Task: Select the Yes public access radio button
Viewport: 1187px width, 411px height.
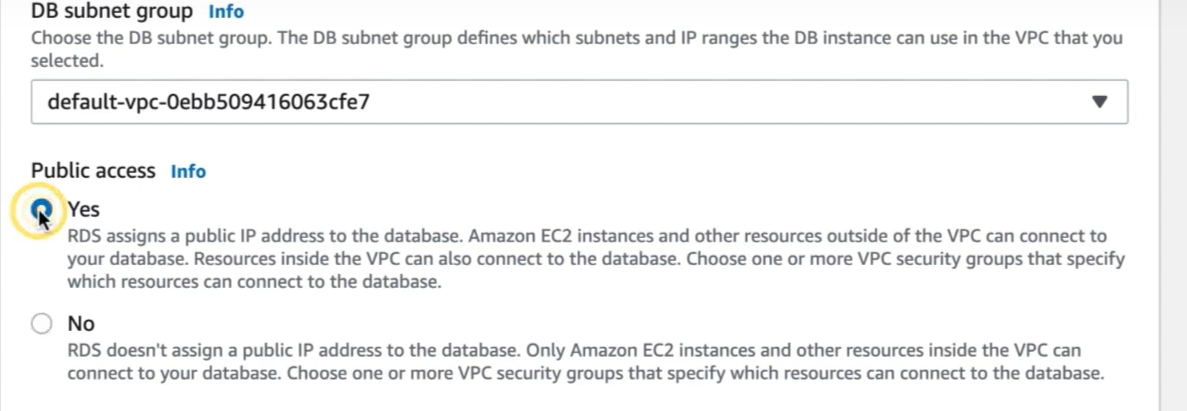Action: pyautogui.click(x=41, y=208)
